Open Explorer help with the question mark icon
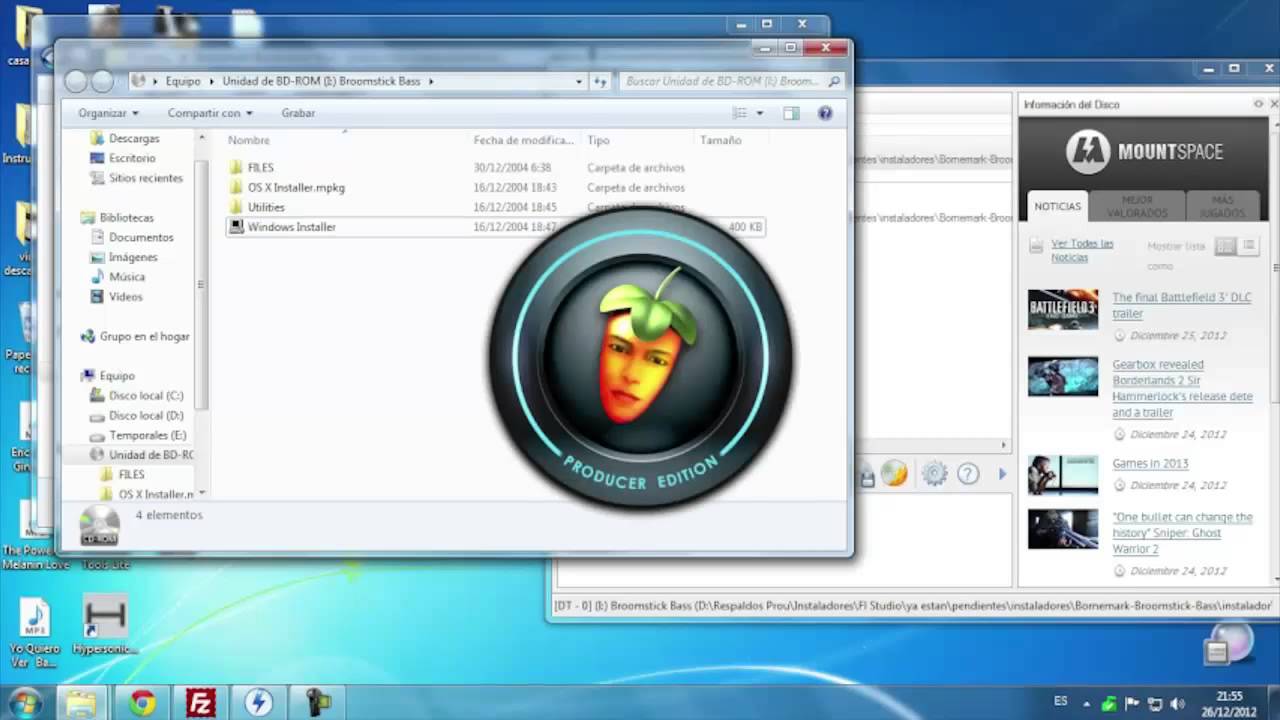Image resolution: width=1280 pixels, height=720 pixels. coord(825,113)
